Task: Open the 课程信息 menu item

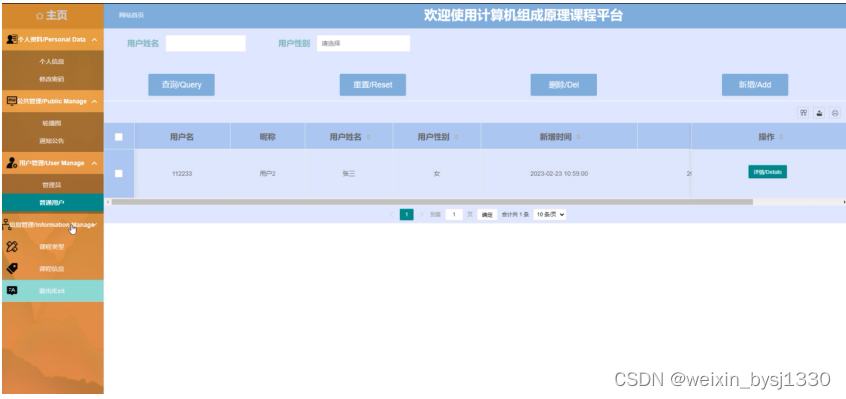Action: [52, 269]
